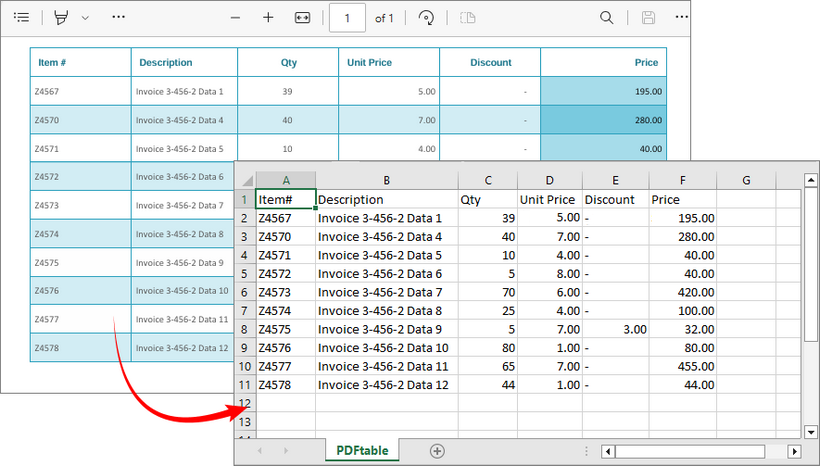Select Excel column A header
Image resolution: width=820 pixels, height=466 pixels.
(x=286, y=180)
